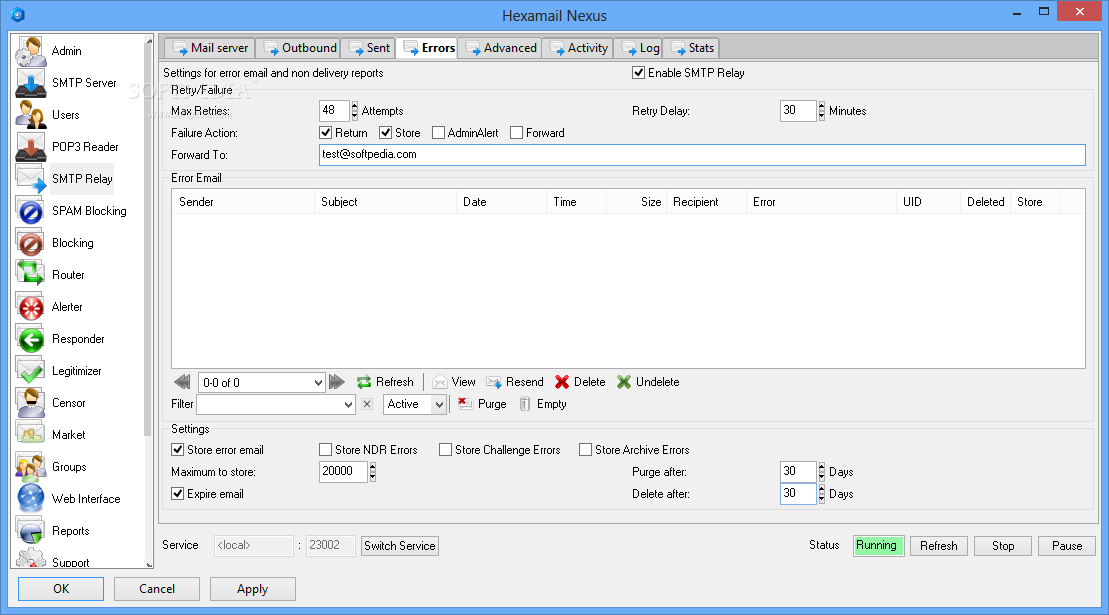Select the POP3 Reader icon
This screenshot has height=615, width=1109.
click(x=31, y=146)
